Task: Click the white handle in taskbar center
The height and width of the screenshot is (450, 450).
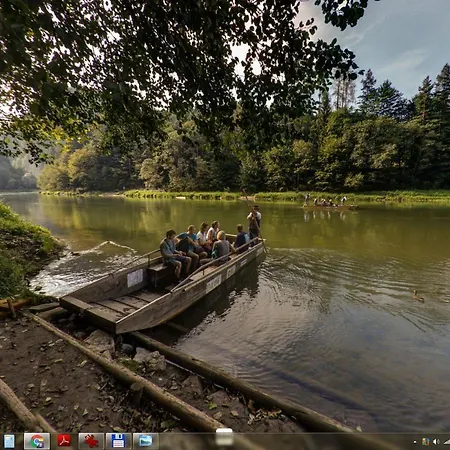Action: pyautogui.click(x=224, y=437)
